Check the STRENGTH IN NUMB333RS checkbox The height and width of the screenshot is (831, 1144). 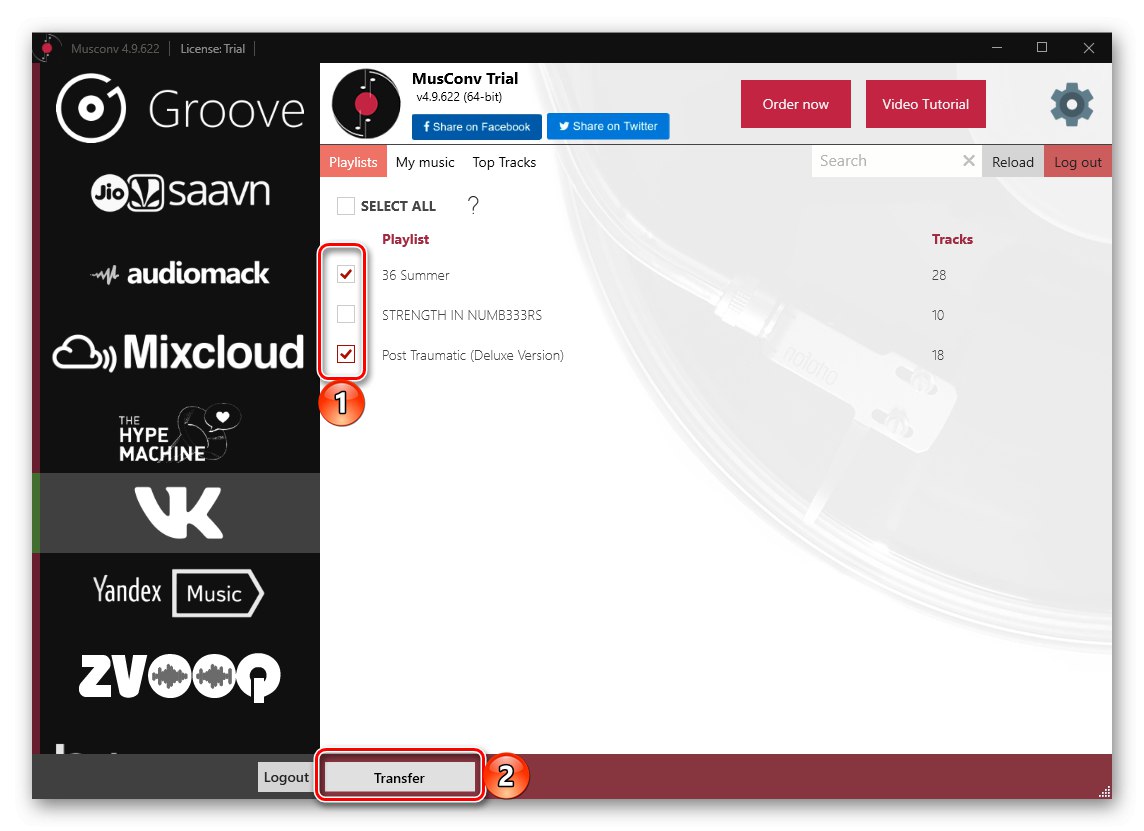click(x=346, y=314)
